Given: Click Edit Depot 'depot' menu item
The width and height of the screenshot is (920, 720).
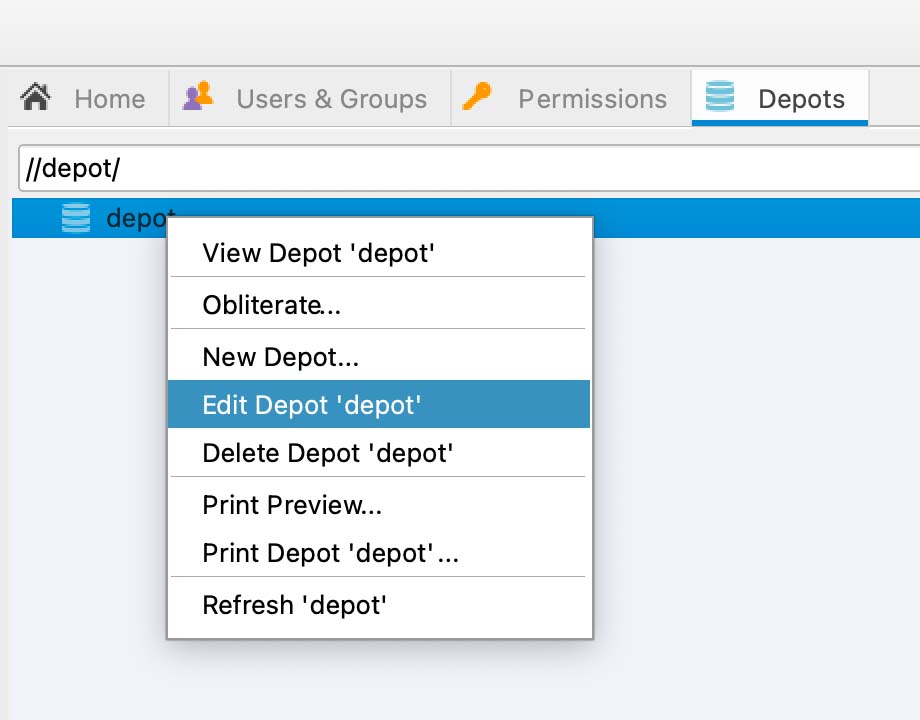Looking at the screenshot, I should [x=379, y=404].
